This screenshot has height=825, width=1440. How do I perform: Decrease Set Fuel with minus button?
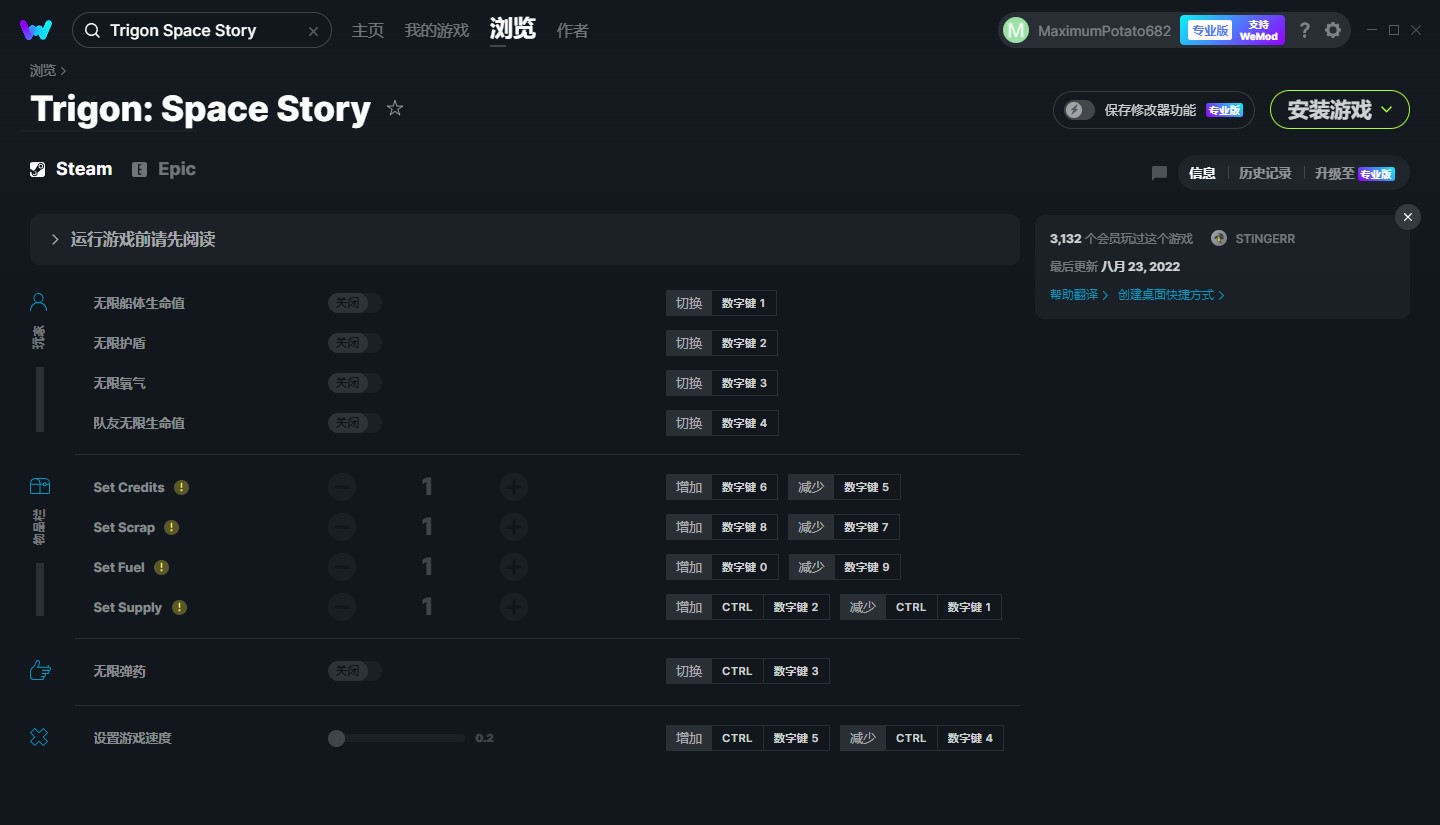pyautogui.click(x=342, y=567)
